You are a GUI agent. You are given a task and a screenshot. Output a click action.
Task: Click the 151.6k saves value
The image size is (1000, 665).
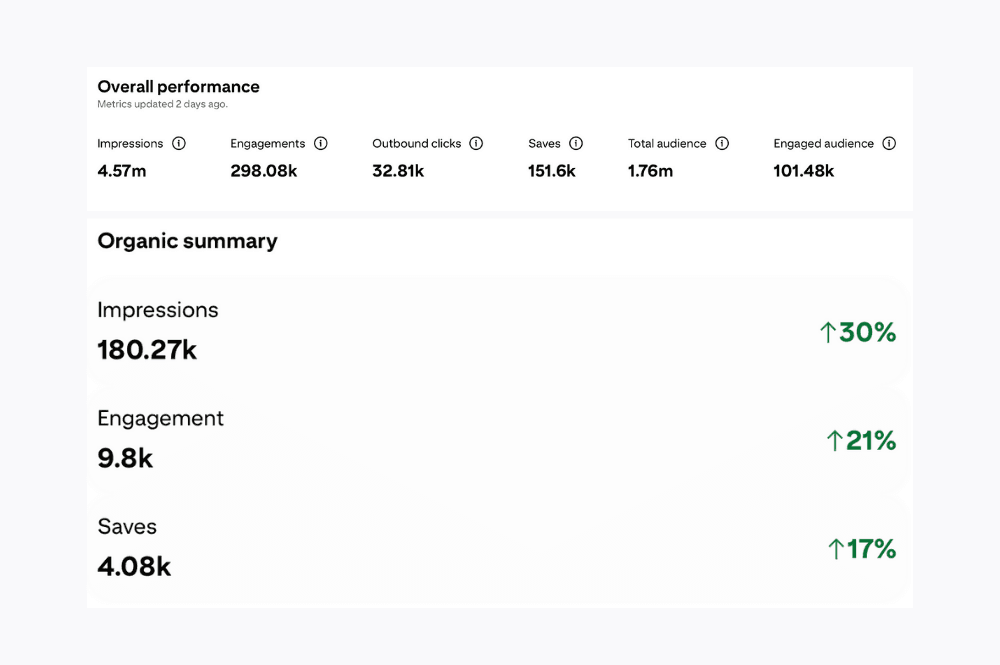(552, 171)
